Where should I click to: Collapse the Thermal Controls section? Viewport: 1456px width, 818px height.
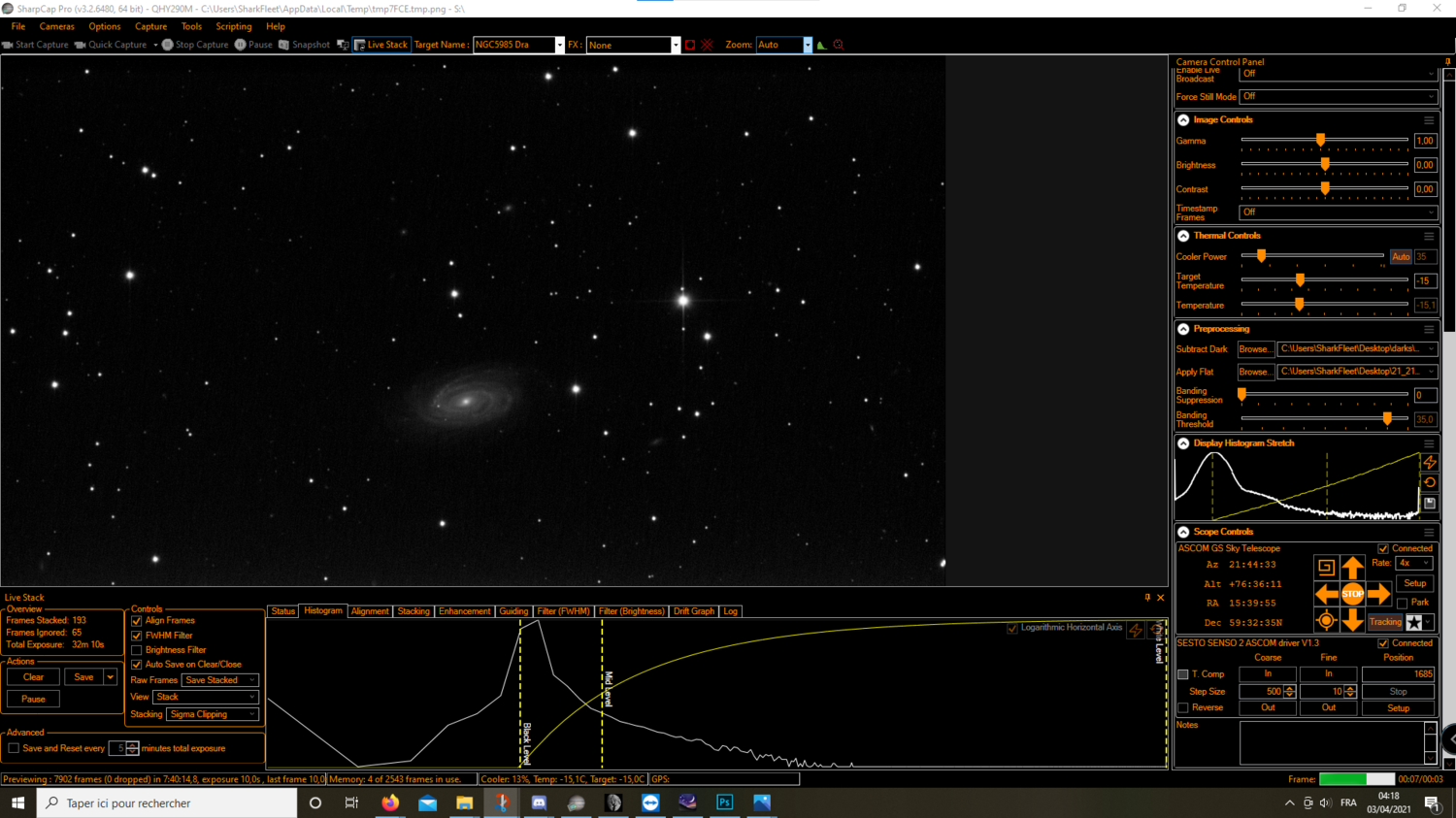(x=1182, y=235)
